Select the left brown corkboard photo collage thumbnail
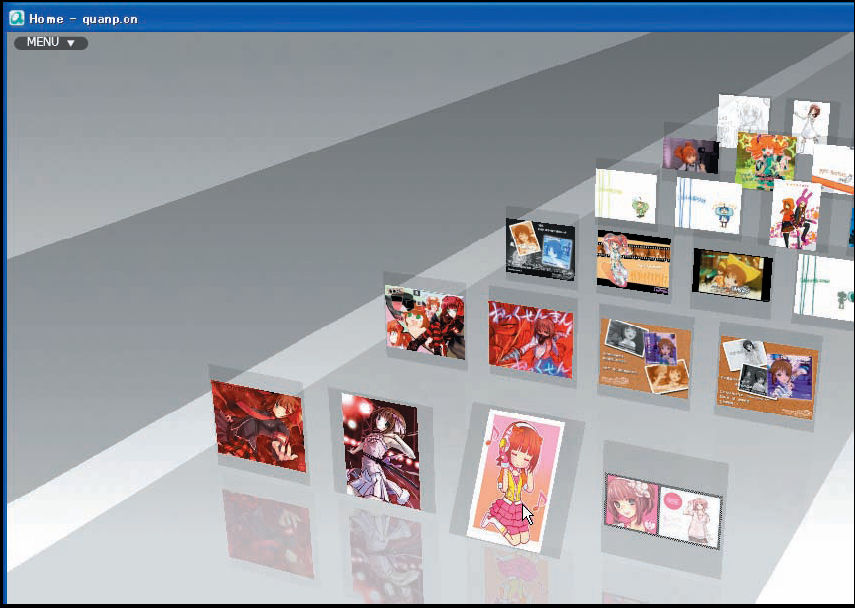The width and height of the screenshot is (855, 608). coord(645,359)
